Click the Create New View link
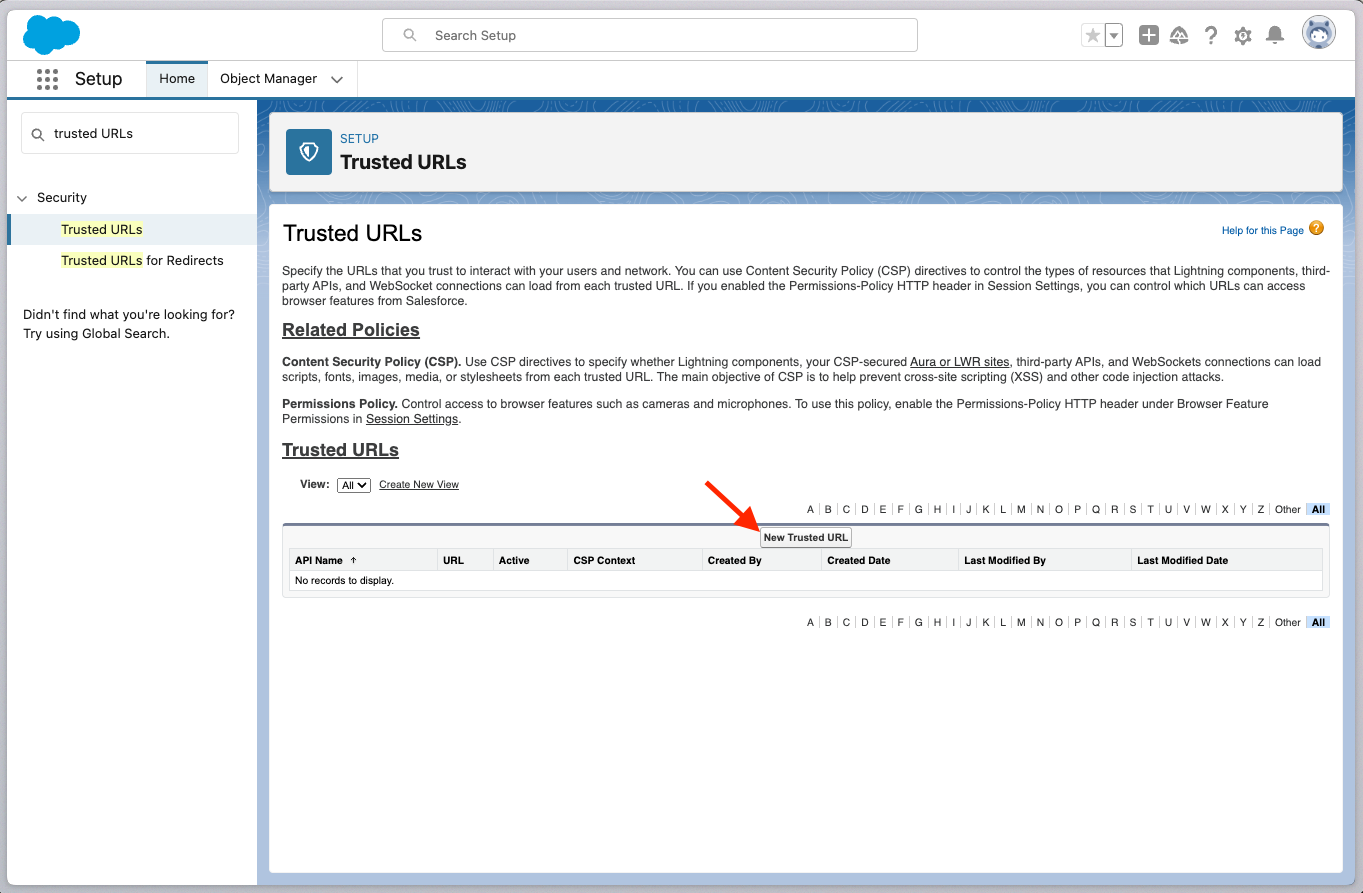This screenshot has width=1363, height=893. point(419,485)
